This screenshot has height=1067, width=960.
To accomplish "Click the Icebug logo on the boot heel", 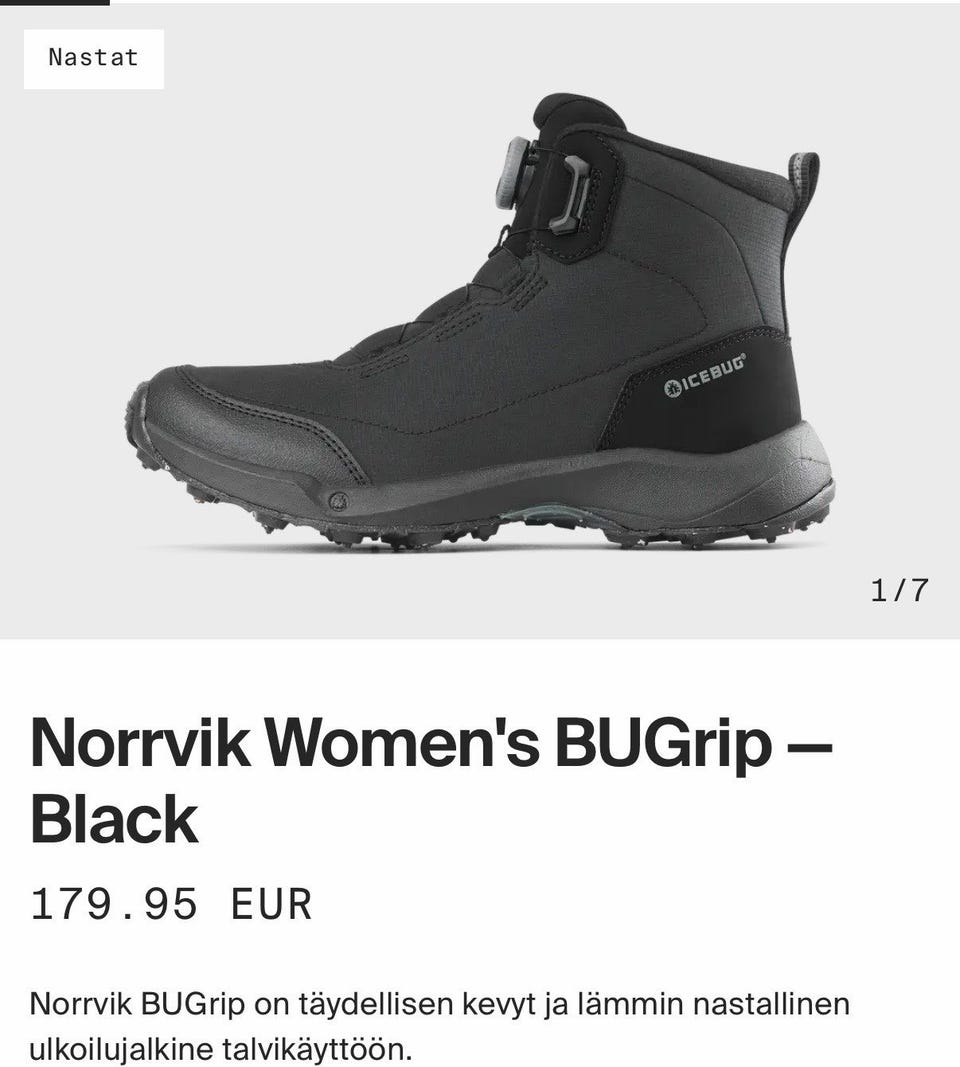I will (x=705, y=376).
